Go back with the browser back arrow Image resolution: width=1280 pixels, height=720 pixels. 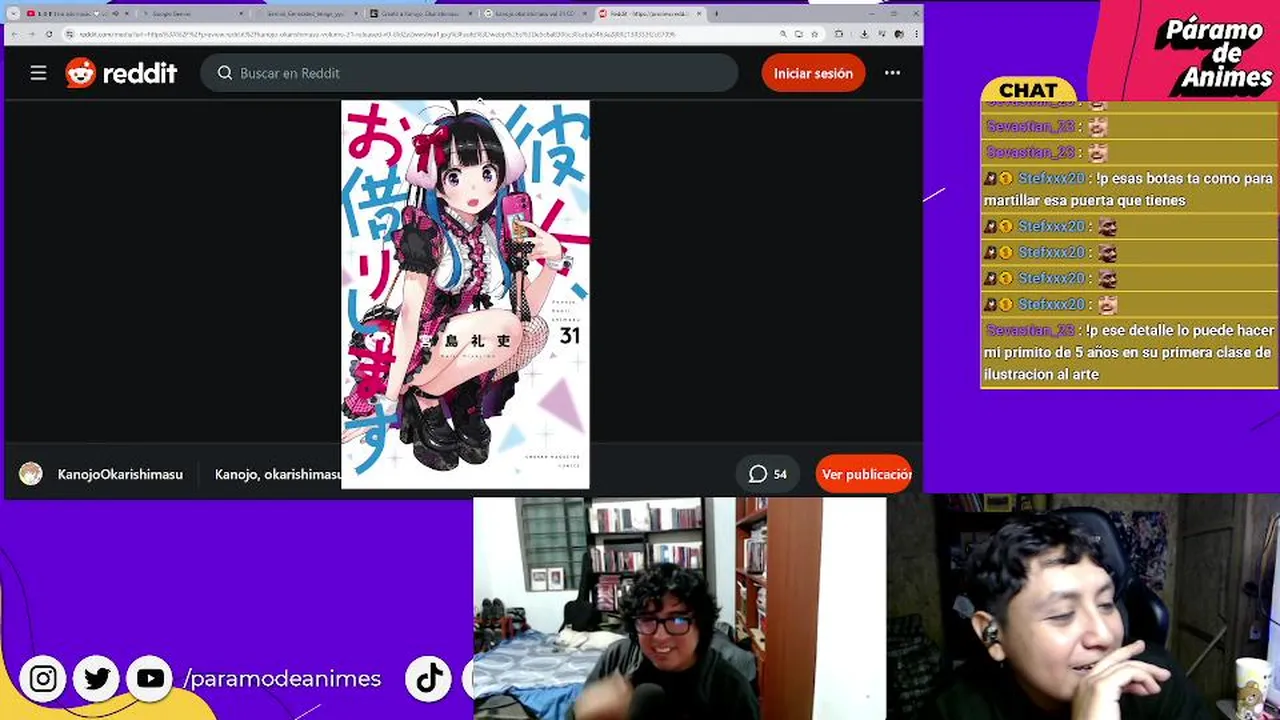click(x=15, y=34)
